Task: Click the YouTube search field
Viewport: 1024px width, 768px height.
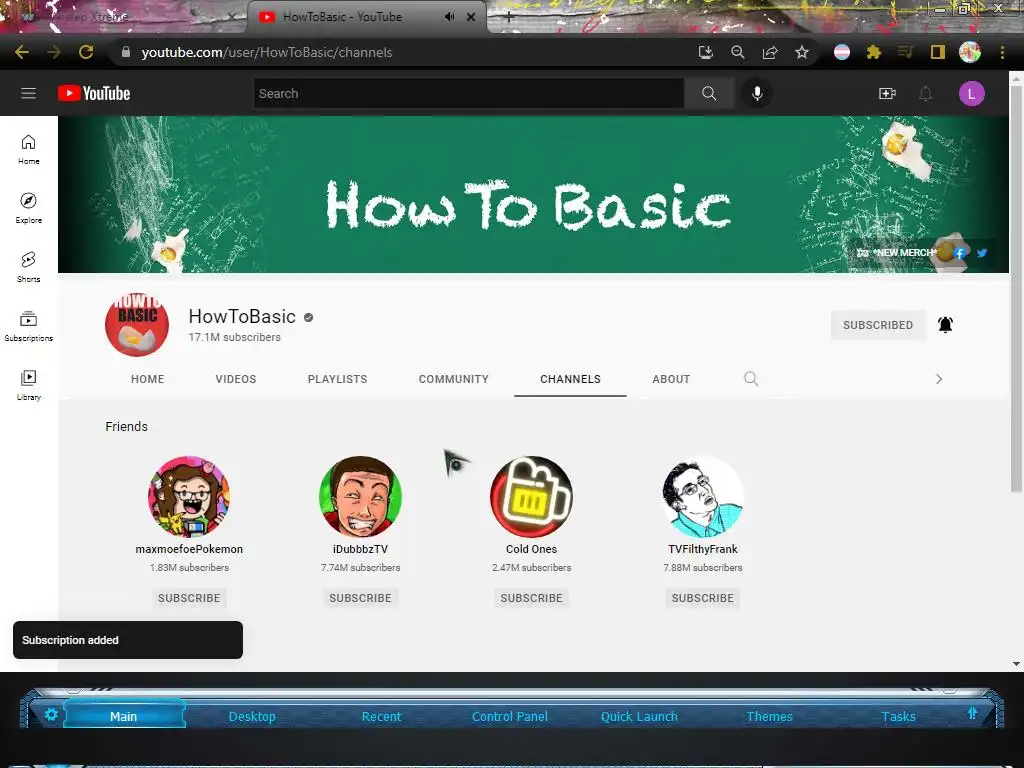Action: 469,93
